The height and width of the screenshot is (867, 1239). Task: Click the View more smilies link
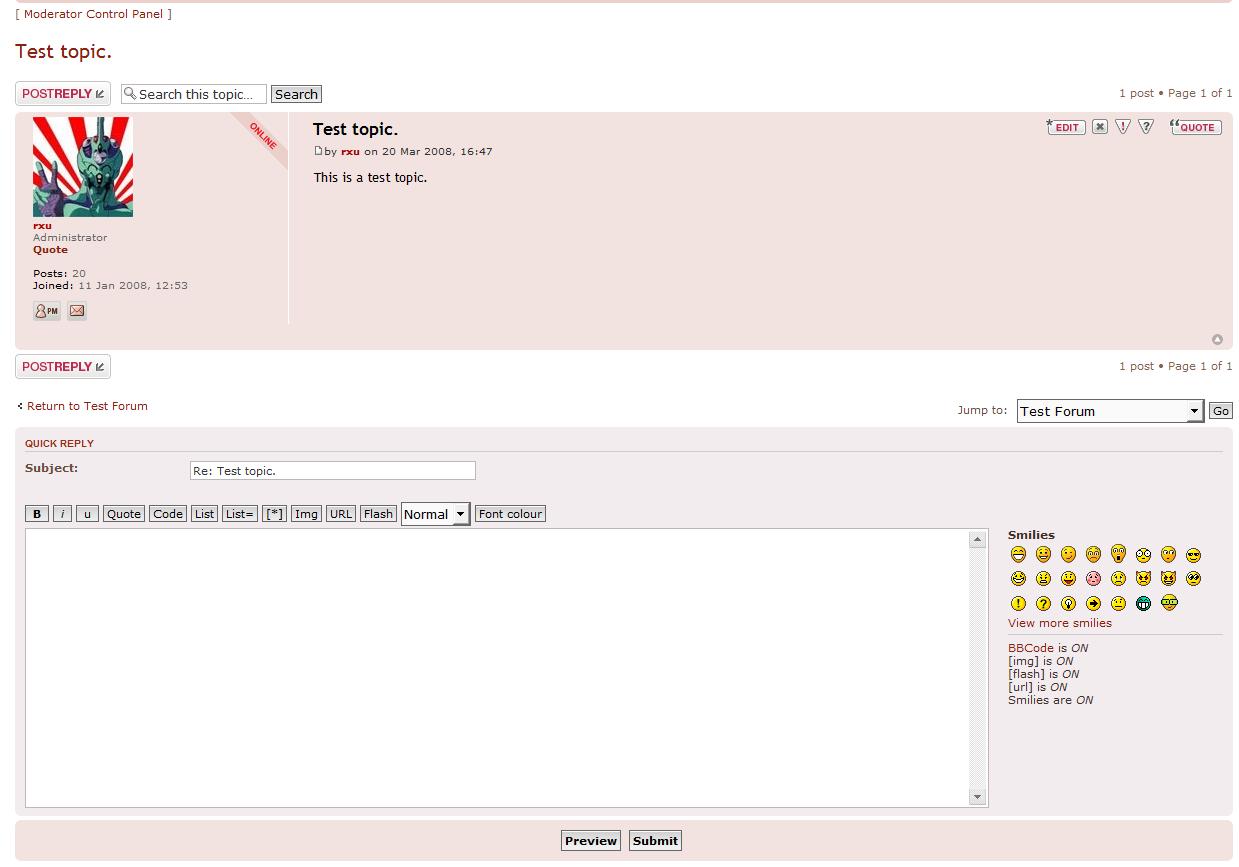[1059, 623]
